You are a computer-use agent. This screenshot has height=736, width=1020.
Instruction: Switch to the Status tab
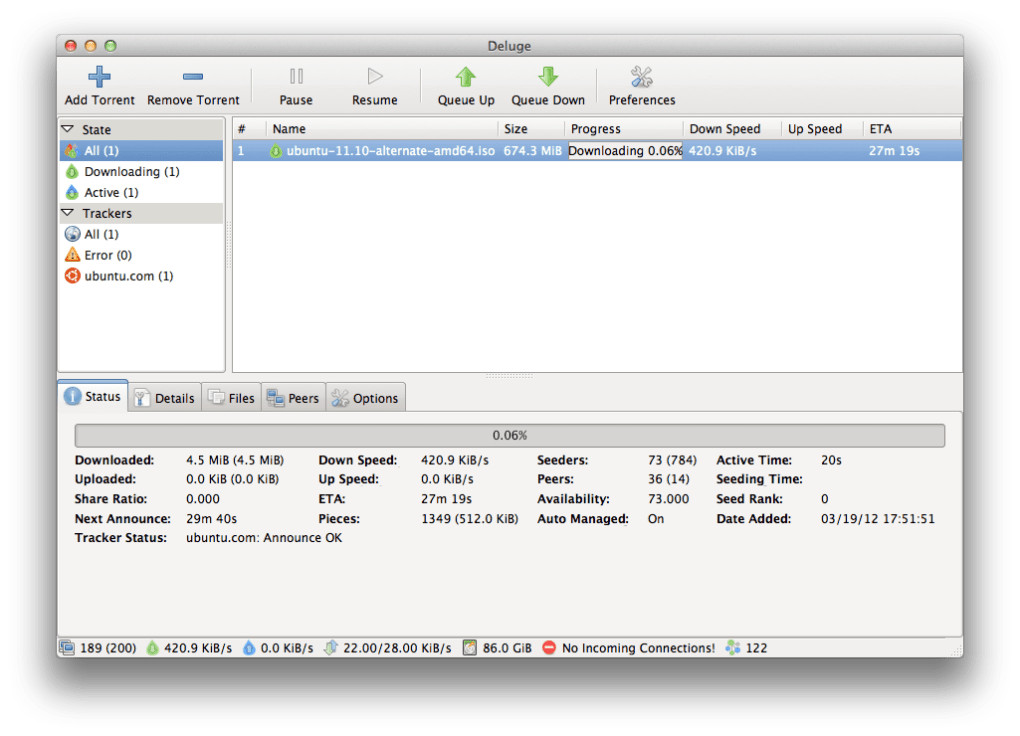pyautogui.click(x=93, y=396)
